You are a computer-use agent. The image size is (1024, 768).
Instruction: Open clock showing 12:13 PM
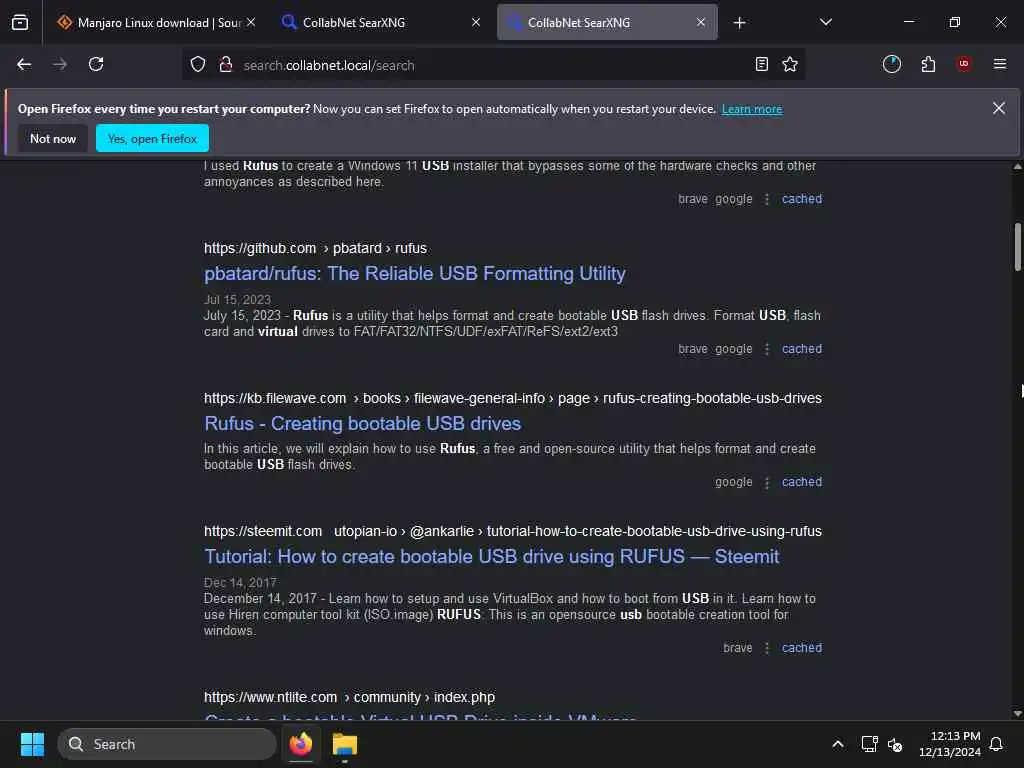pos(950,744)
